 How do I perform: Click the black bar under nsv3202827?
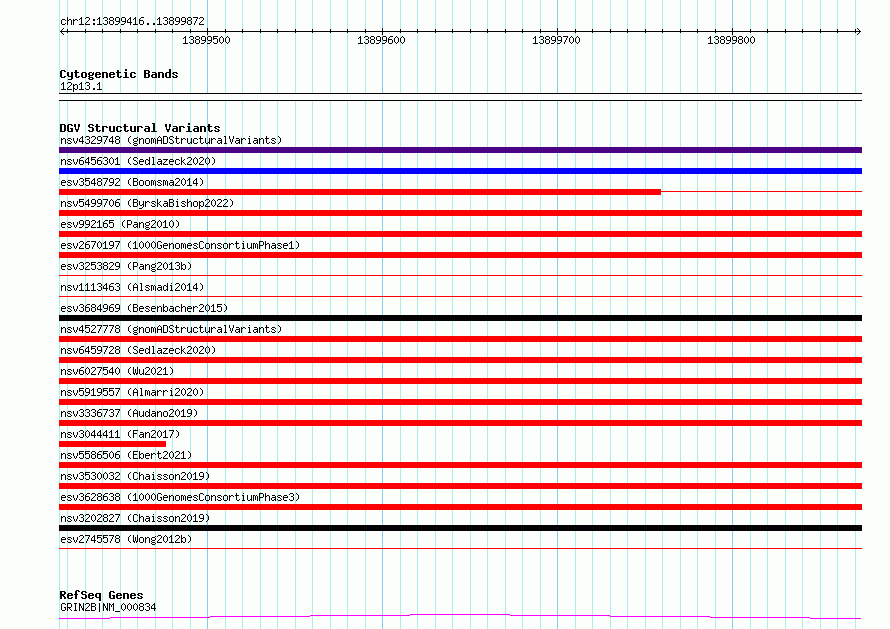(x=460, y=528)
